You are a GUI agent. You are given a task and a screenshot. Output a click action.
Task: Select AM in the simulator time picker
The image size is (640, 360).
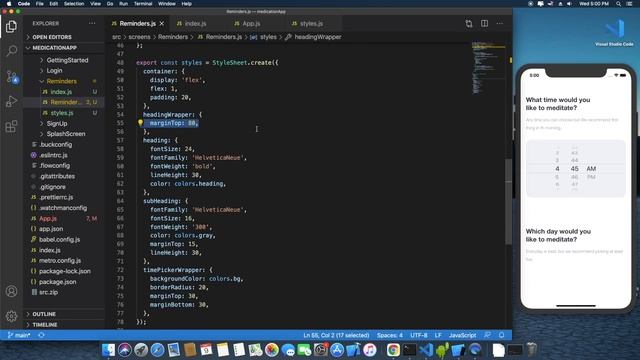591,169
